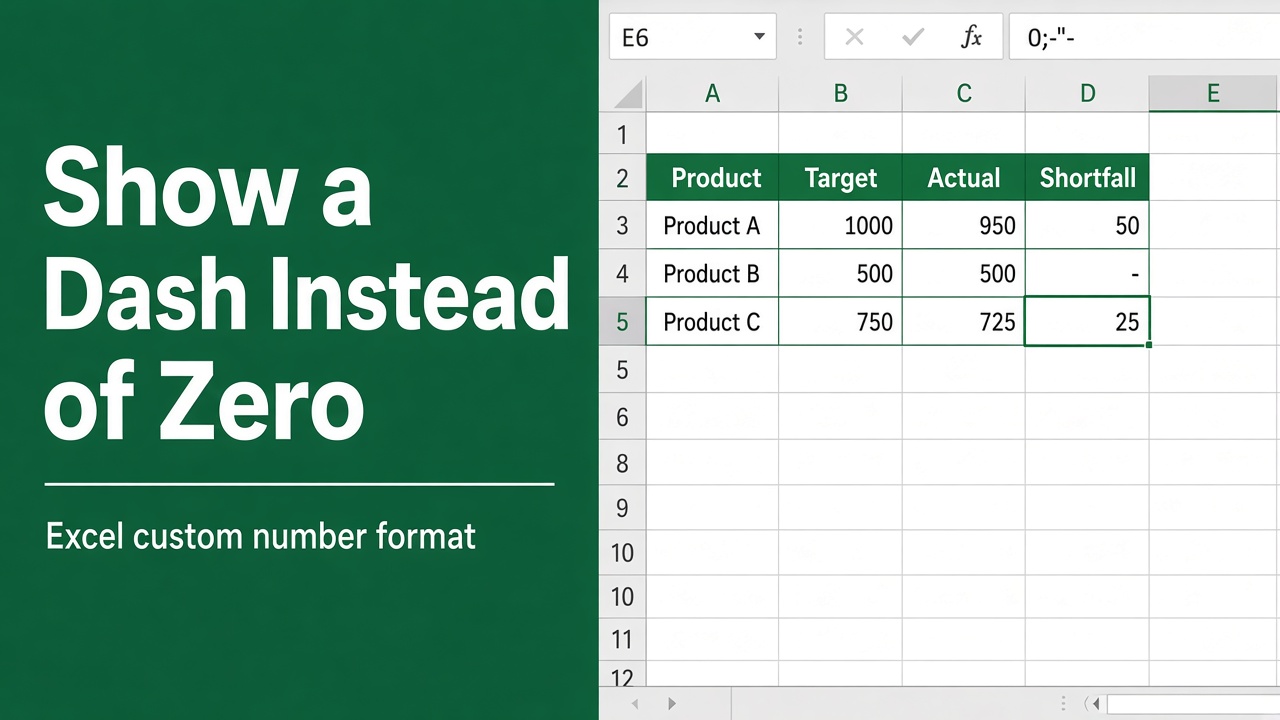Click the previous sheet navigation arrow

[633, 704]
